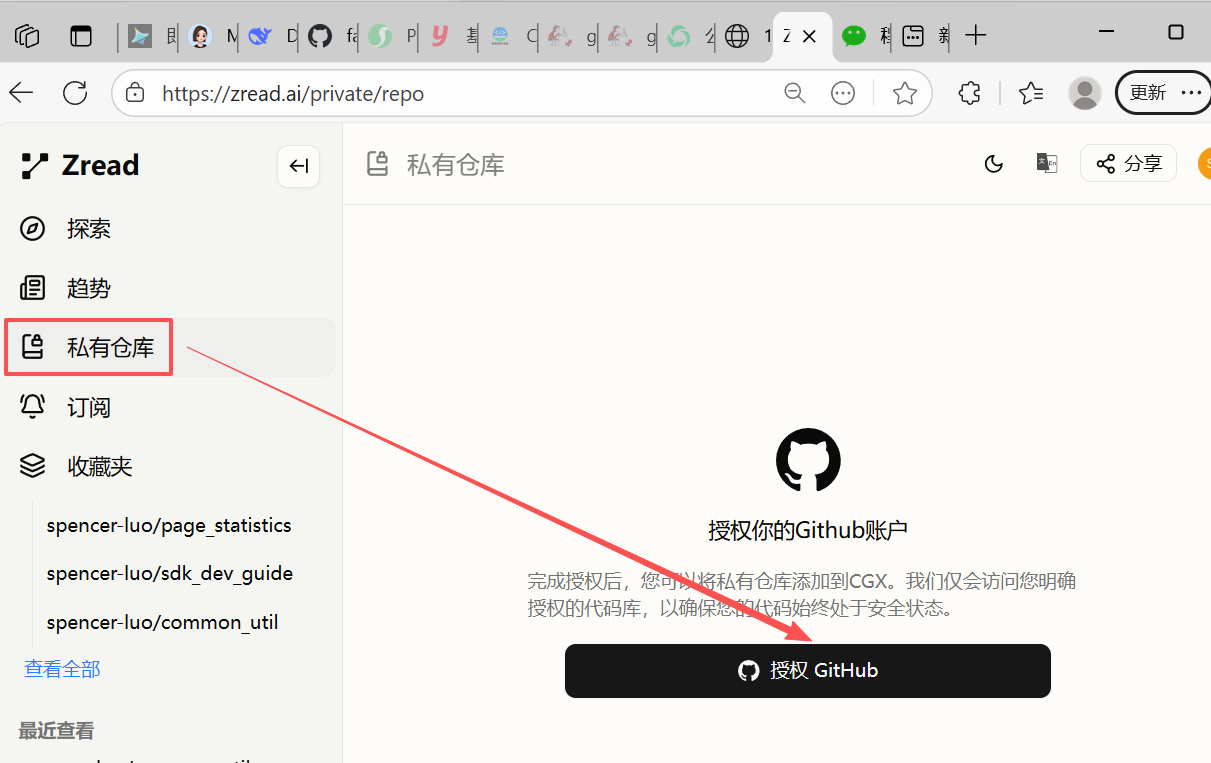Screen dimensions: 1211x763
Task: Open 探索 explore in sidebar
Action: (88, 229)
